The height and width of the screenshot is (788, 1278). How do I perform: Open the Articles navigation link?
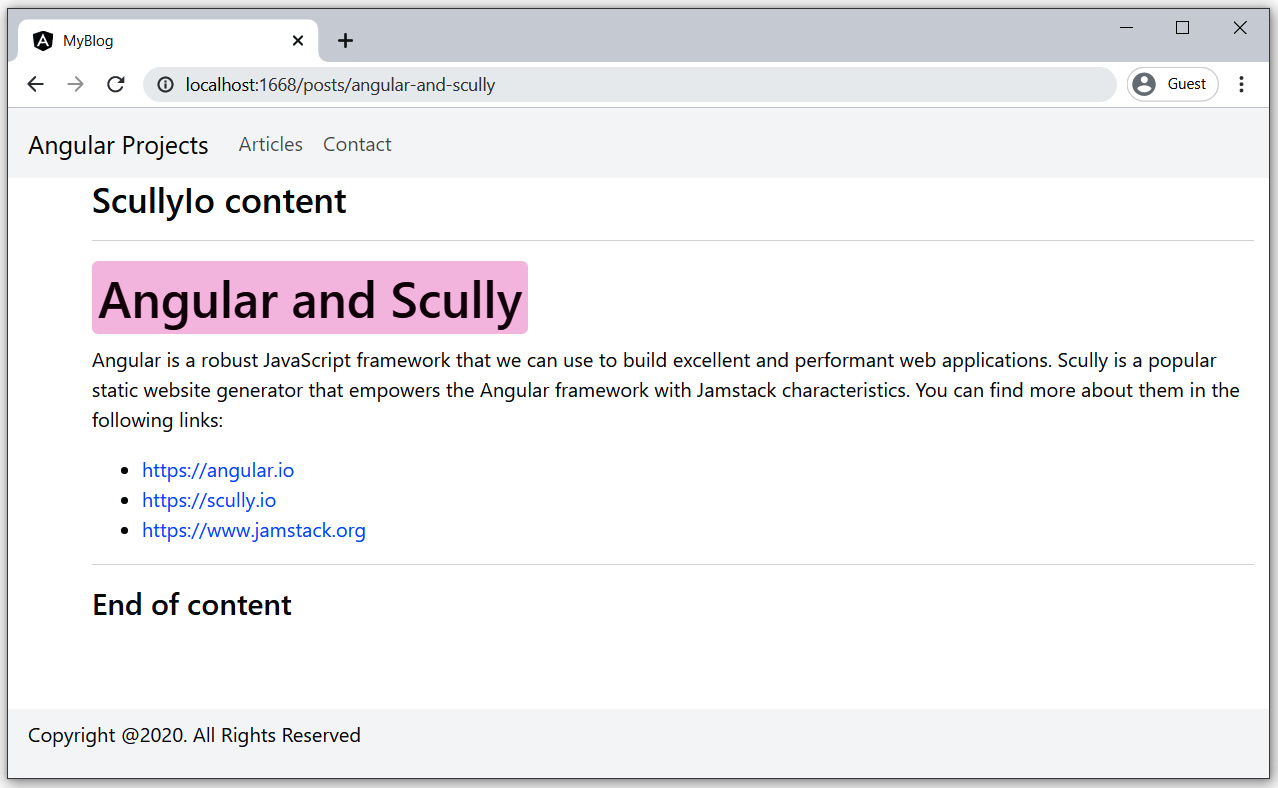click(x=271, y=144)
